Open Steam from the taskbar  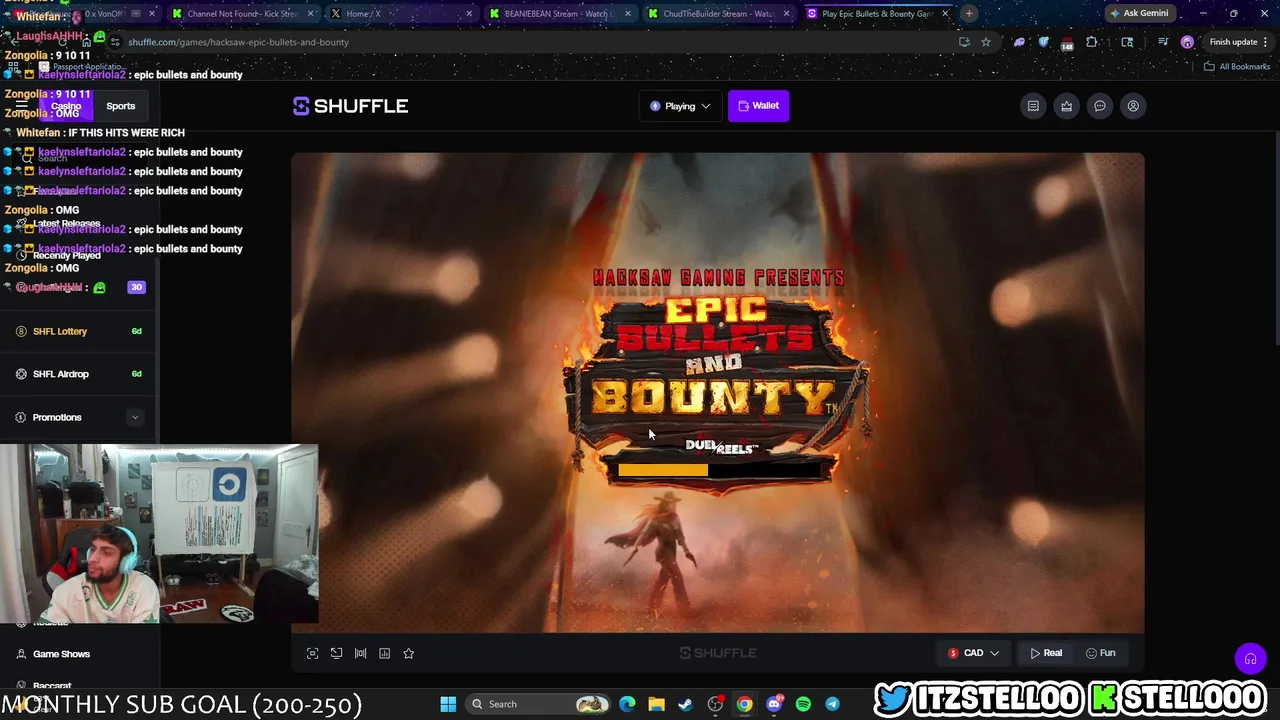685,704
